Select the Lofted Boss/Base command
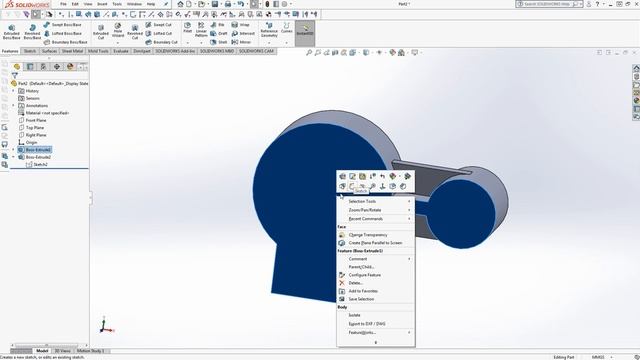Image resolution: width=640 pixels, height=360 pixels. pyautogui.click(x=63, y=33)
